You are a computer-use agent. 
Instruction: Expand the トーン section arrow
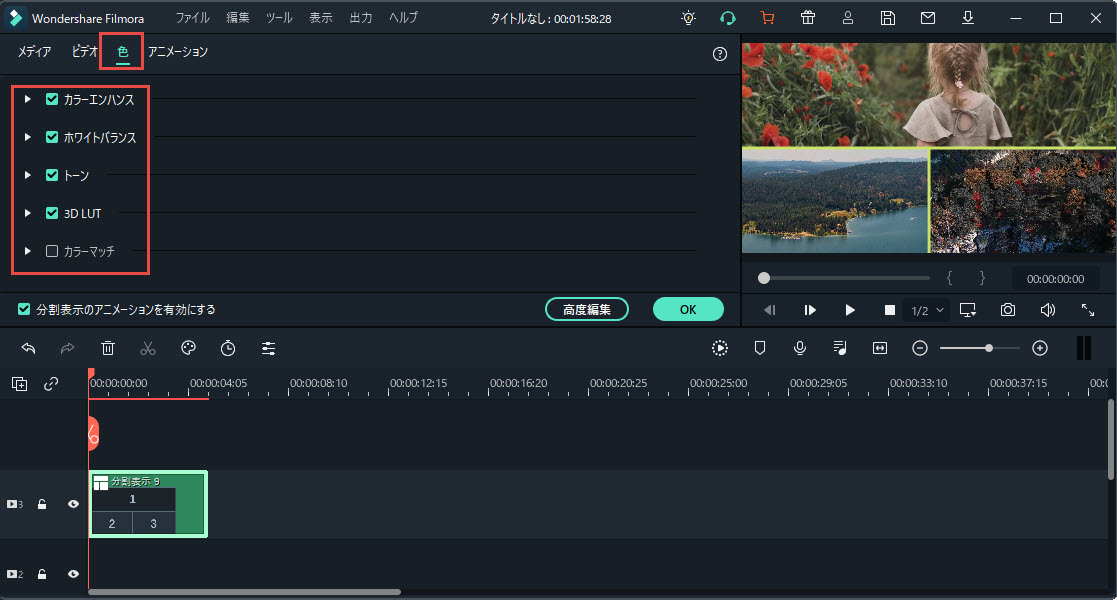click(x=28, y=175)
